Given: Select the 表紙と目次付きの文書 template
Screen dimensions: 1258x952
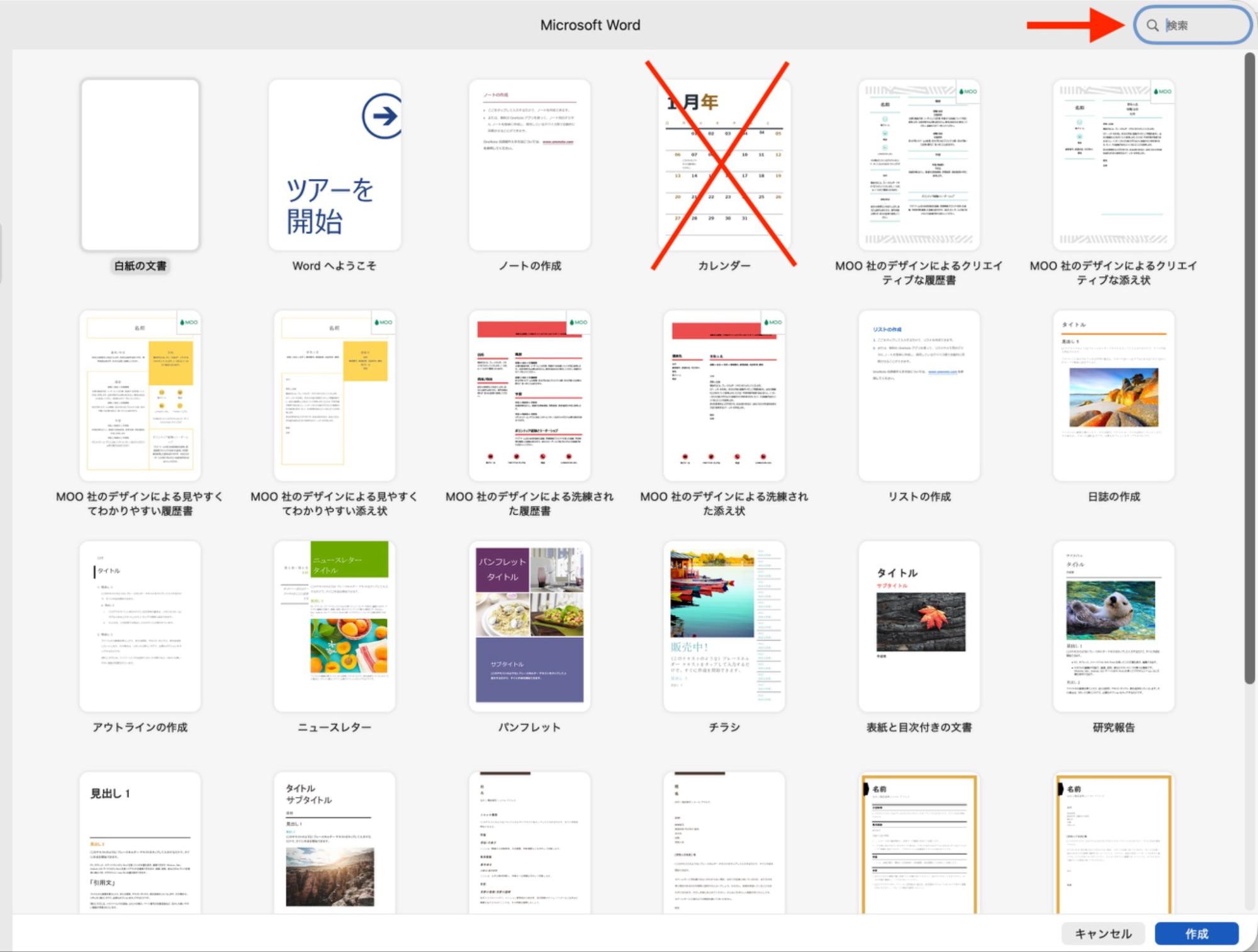Looking at the screenshot, I should coord(919,627).
